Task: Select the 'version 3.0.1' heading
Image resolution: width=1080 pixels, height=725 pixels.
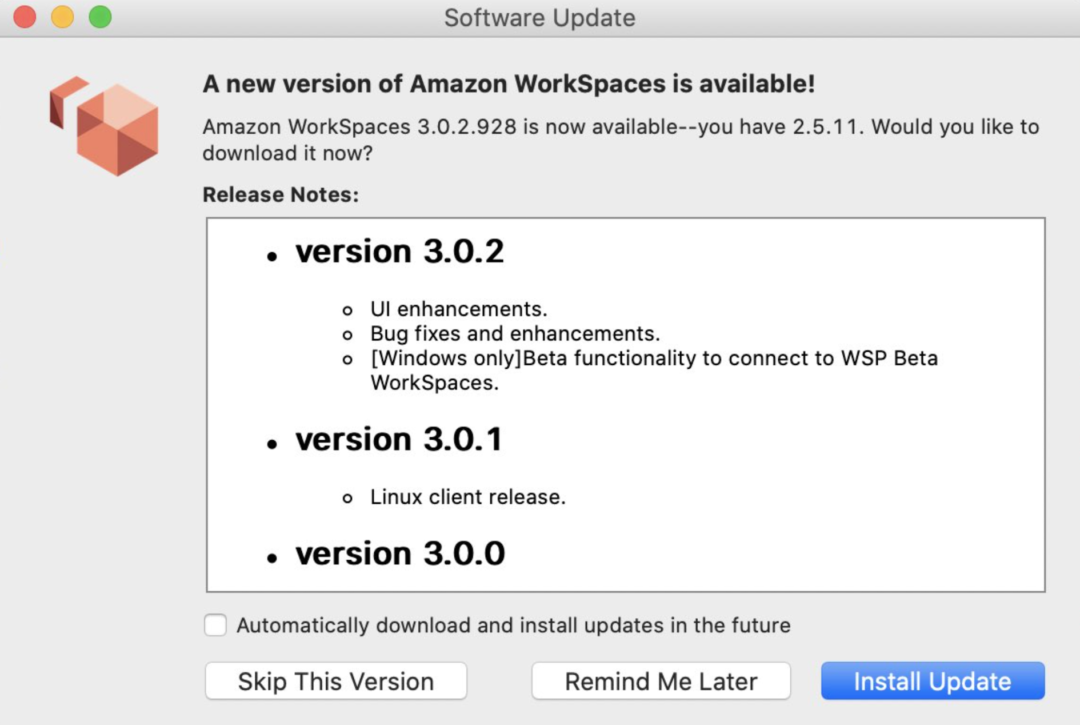Action: pos(399,439)
